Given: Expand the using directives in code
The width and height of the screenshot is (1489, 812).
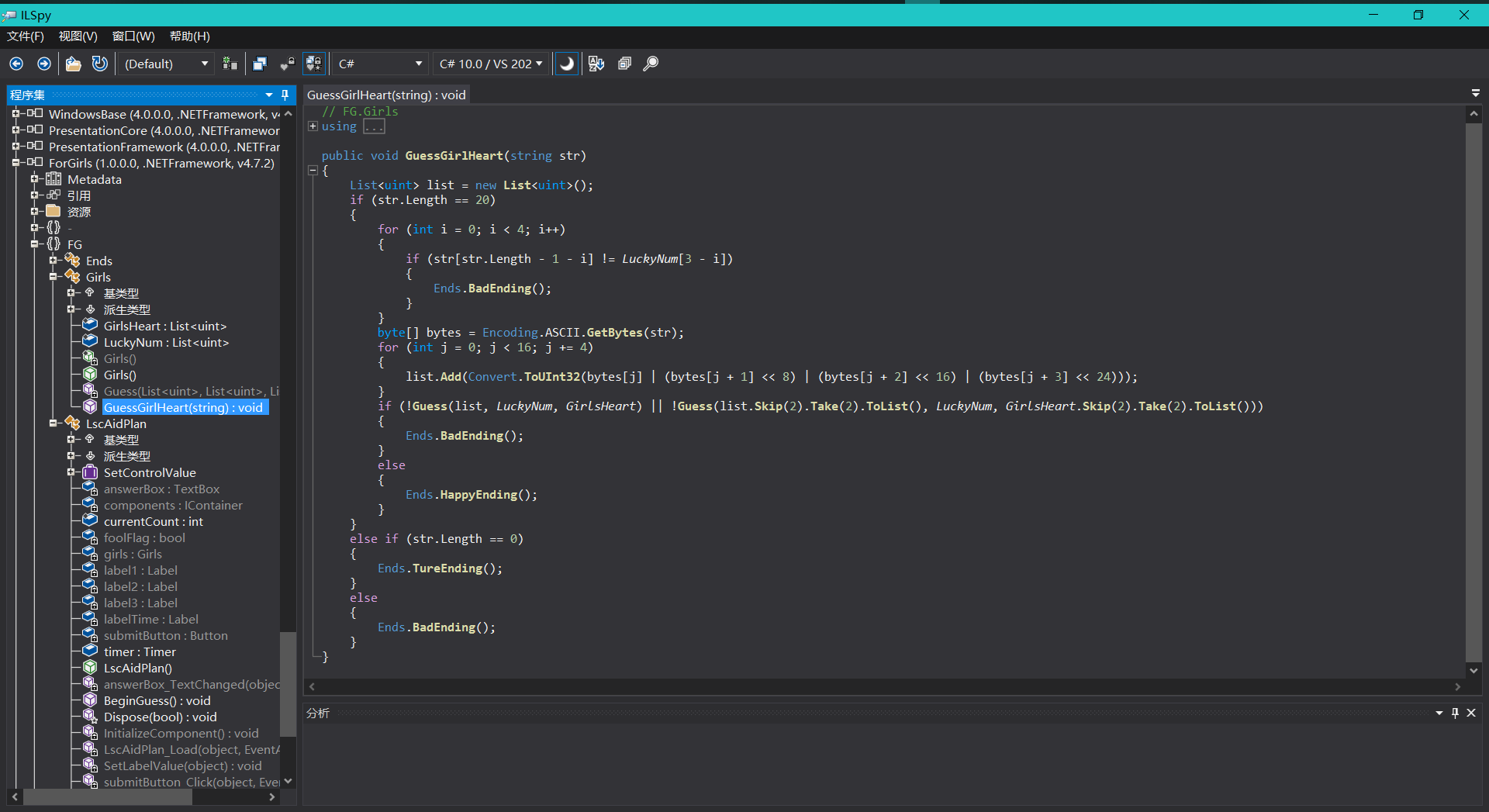Looking at the screenshot, I should click(x=313, y=126).
